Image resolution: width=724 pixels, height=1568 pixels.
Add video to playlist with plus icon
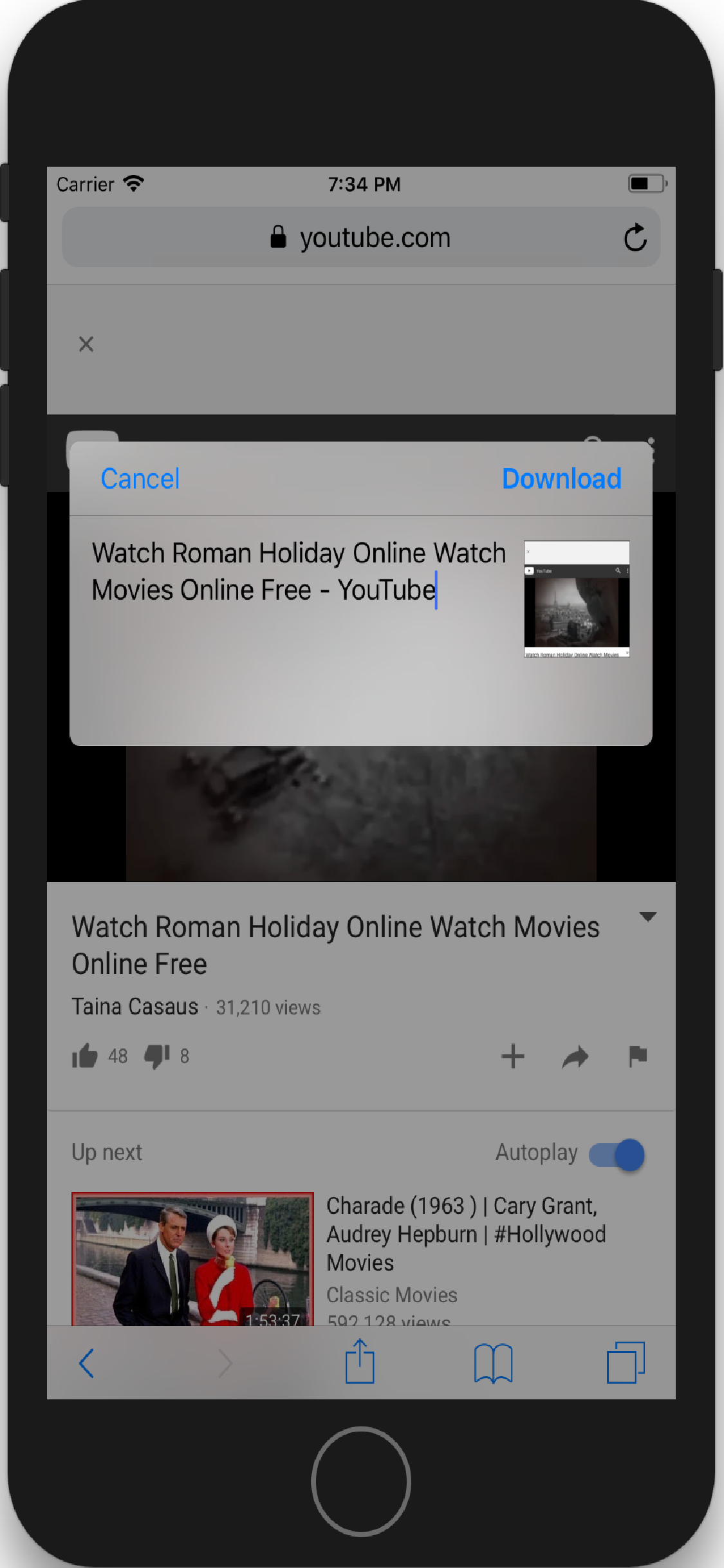(x=513, y=1056)
